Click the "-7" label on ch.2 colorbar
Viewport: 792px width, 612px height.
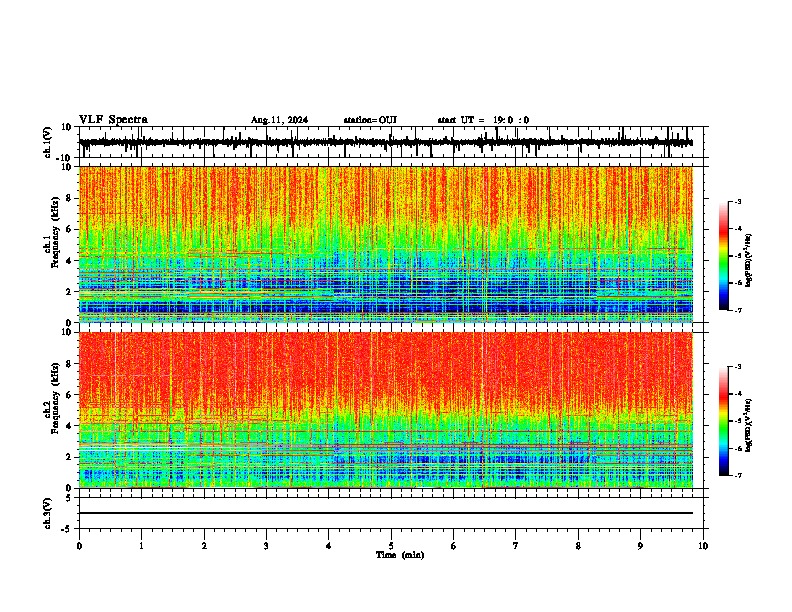coord(738,476)
